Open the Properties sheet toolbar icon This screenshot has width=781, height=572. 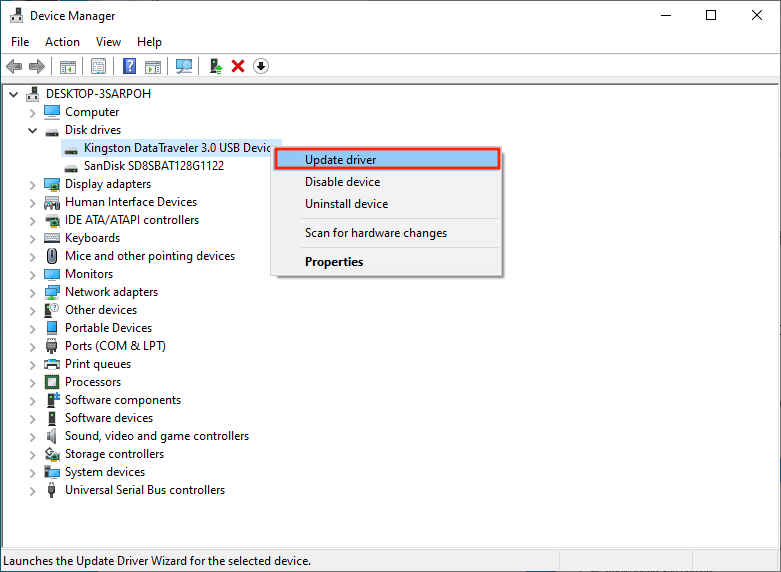(98, 66)
